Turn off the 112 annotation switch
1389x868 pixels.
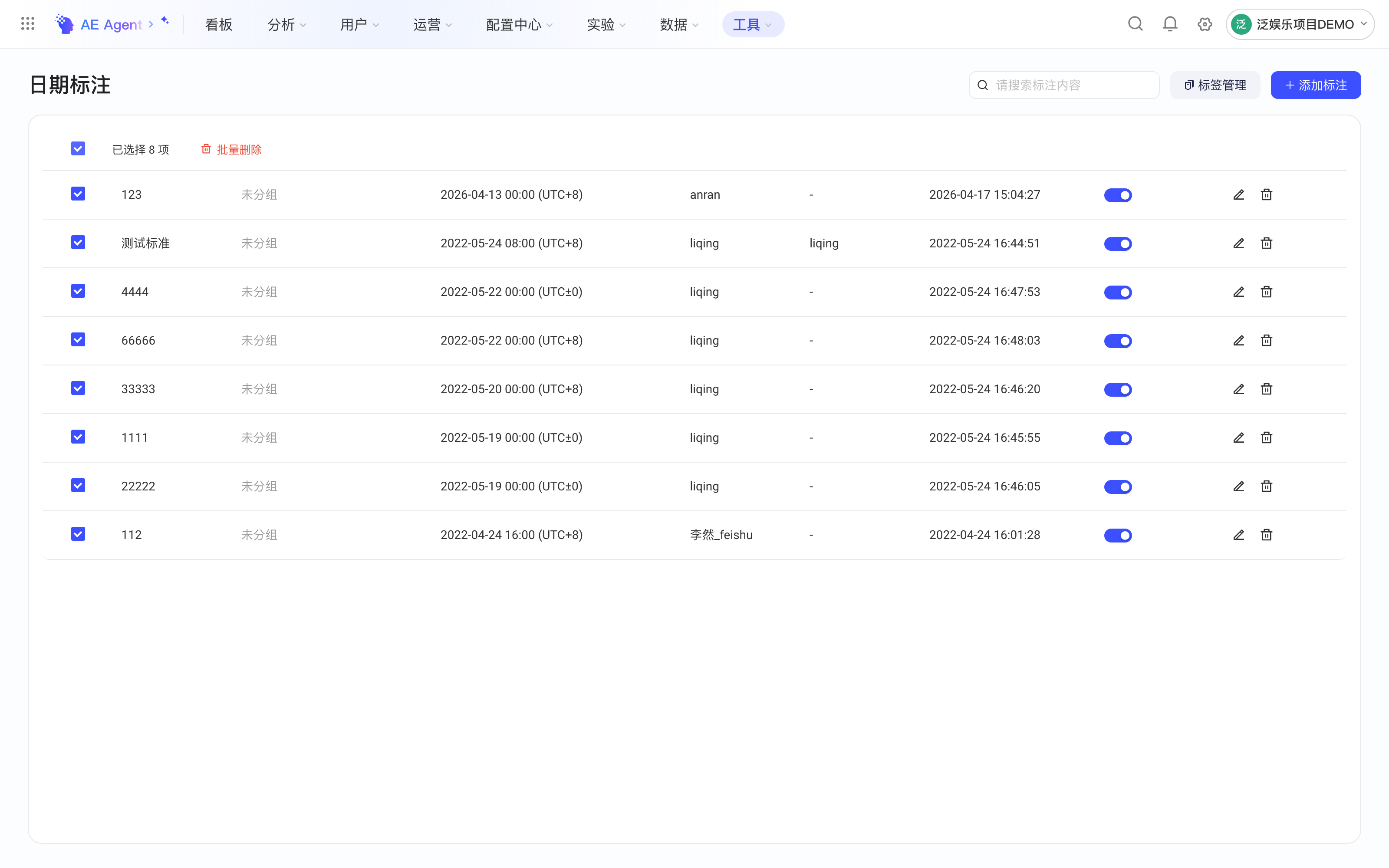(1118, 536)
